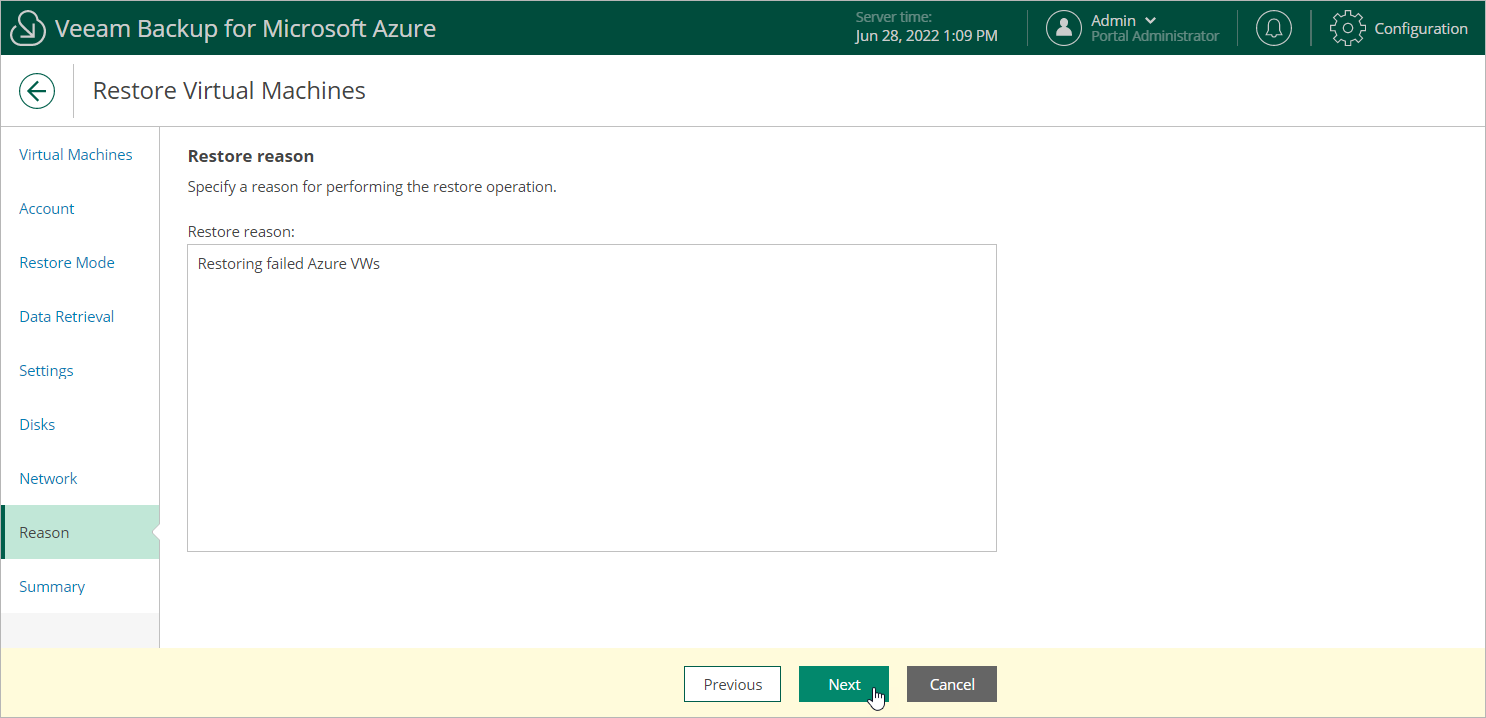1486x718 pixels.
Task: Click the Veeam logo icon
Action: [x=28, y=28]
